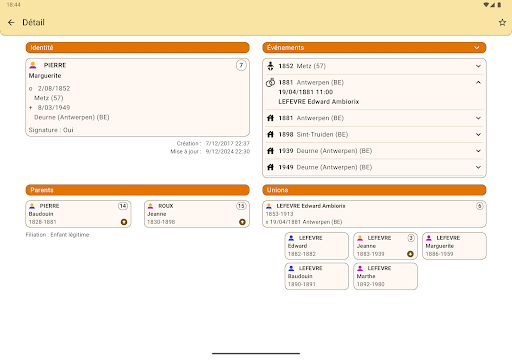Open child LEFEVRE Edward 1882-1882
The image size is (512, 360).
(317, 246)
